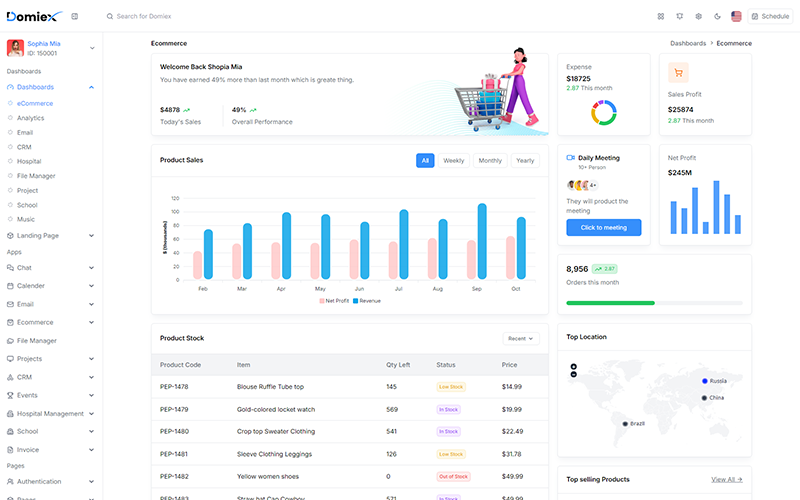Toggle Revenue legend in chart
The image size is (800, 500).
367,301
